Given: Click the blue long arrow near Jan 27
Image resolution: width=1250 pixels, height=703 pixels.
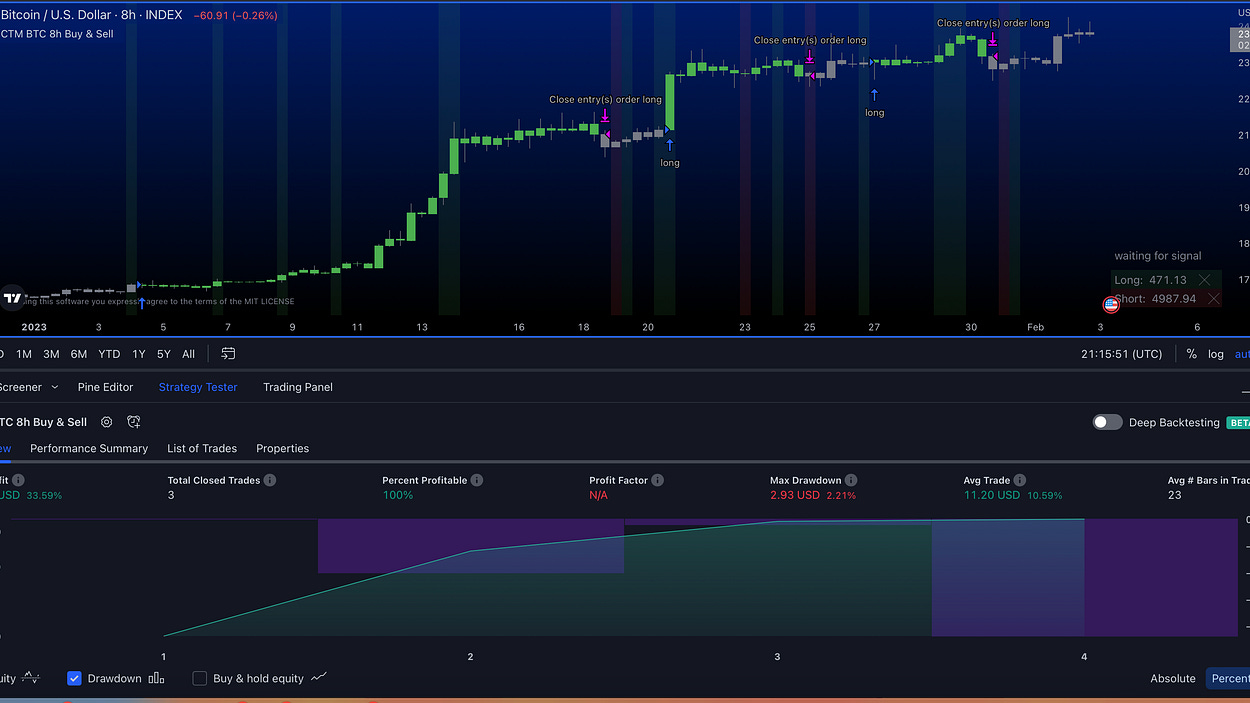Looking at the screenshot, I should click(874, 95).
